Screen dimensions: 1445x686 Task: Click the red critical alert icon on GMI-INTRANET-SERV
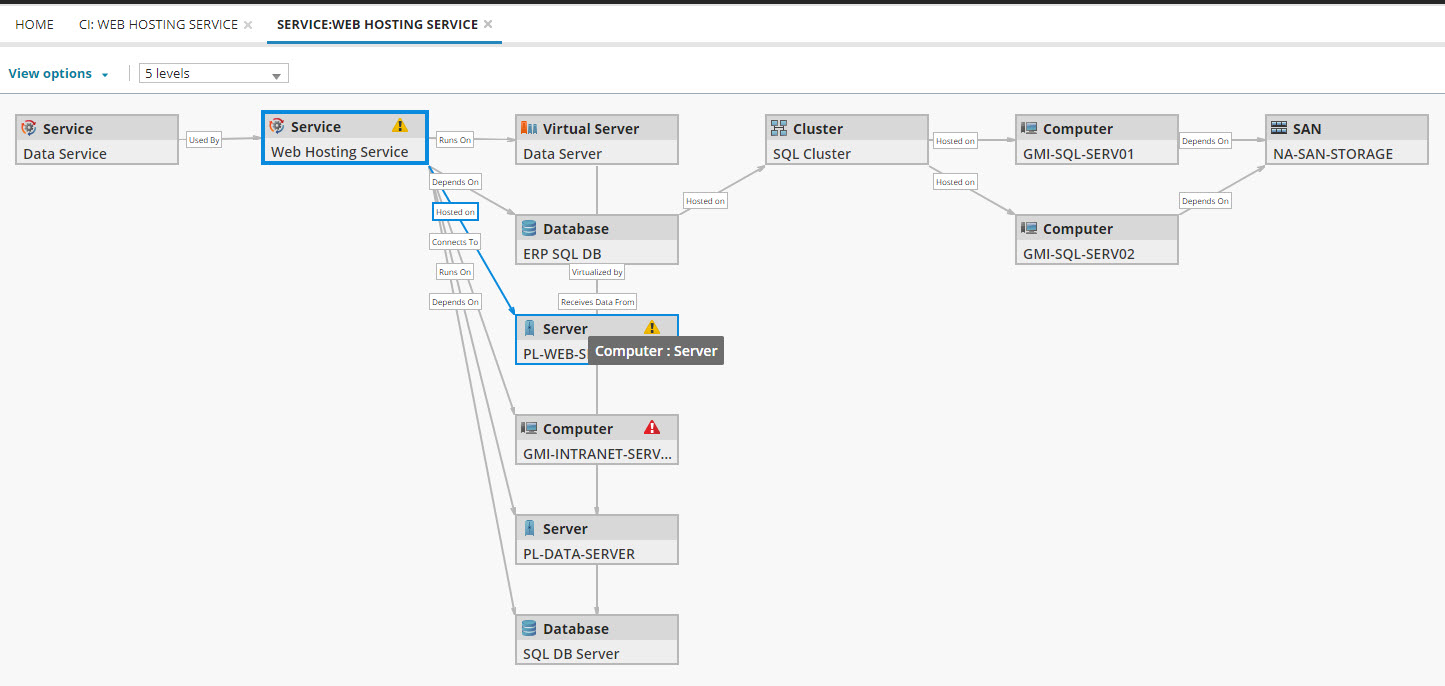point(652,428)
